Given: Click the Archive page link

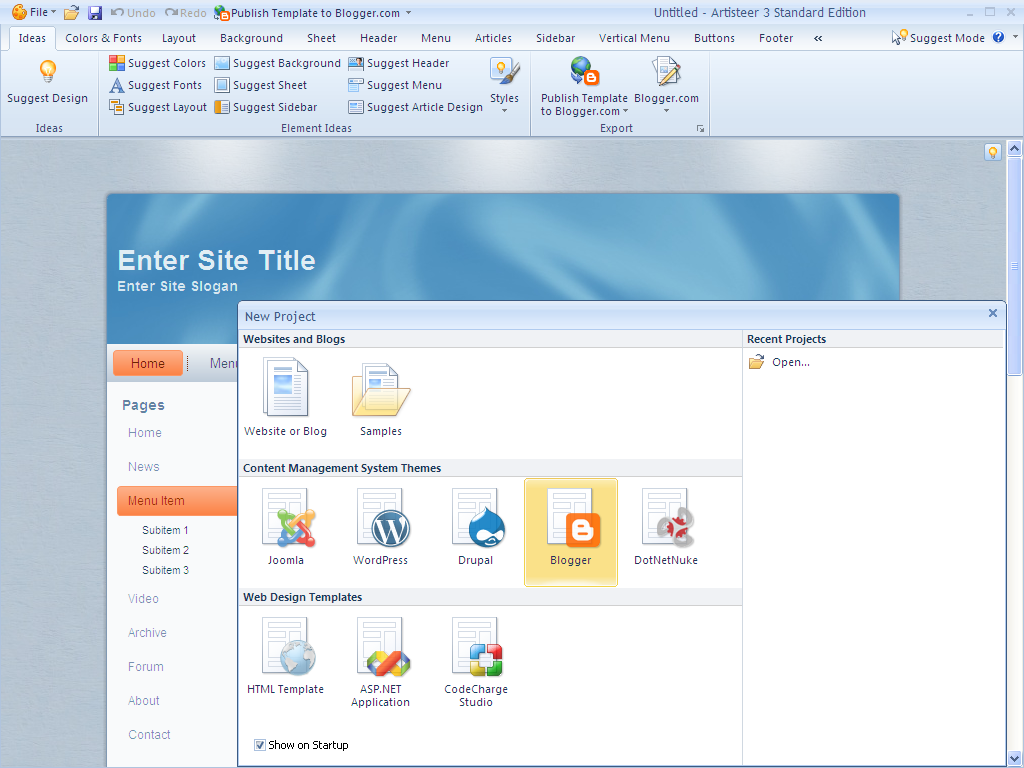Looking at the screenshot, I should point(147,632).
